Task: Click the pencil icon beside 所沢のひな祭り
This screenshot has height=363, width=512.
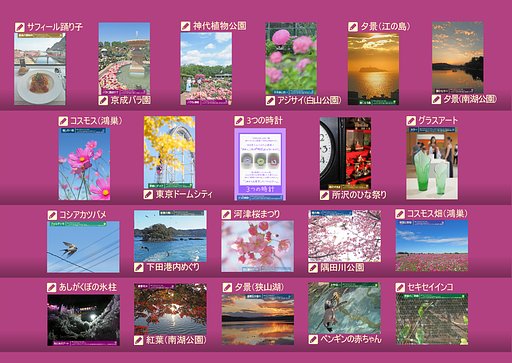Action: (325, 195)
